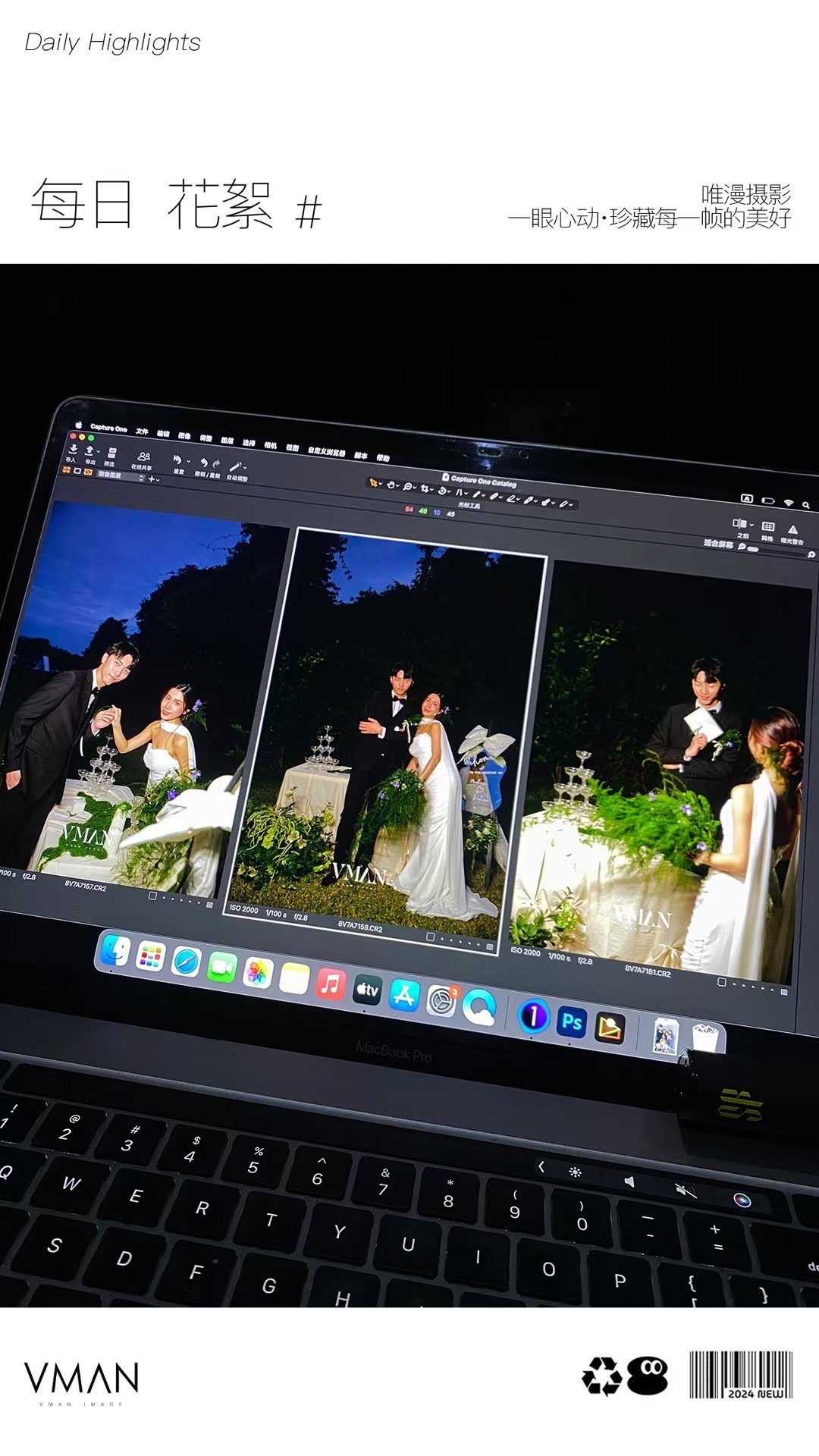The width and height of the screenshot is (819, 1456).
Task: Open the Capture One application menu
Action: point(108,428)
